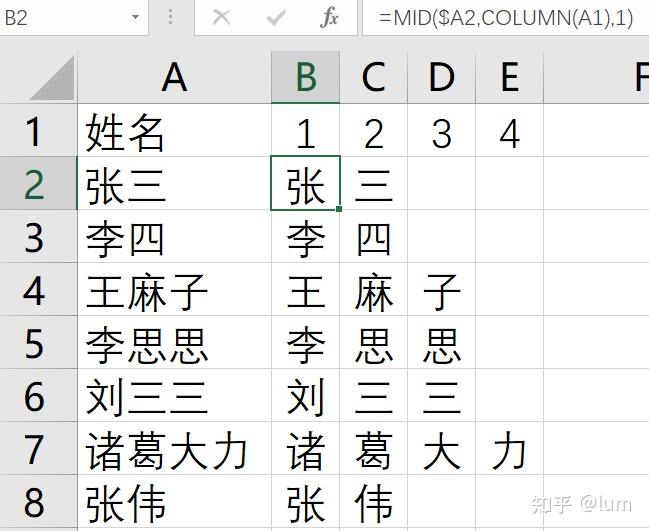
Task: Click the fill handle of cell B2
Action: point(339,209)
